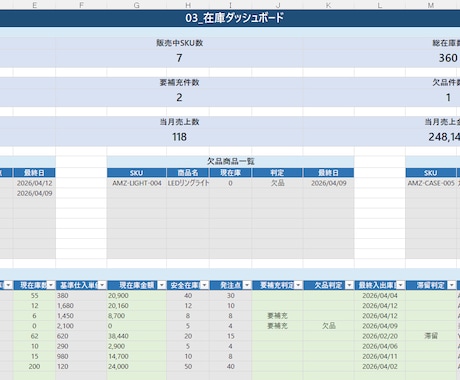
Task: Select the 現在庫金額 cell 20,900
Action: pyautogui.click(x=137, y=296)
